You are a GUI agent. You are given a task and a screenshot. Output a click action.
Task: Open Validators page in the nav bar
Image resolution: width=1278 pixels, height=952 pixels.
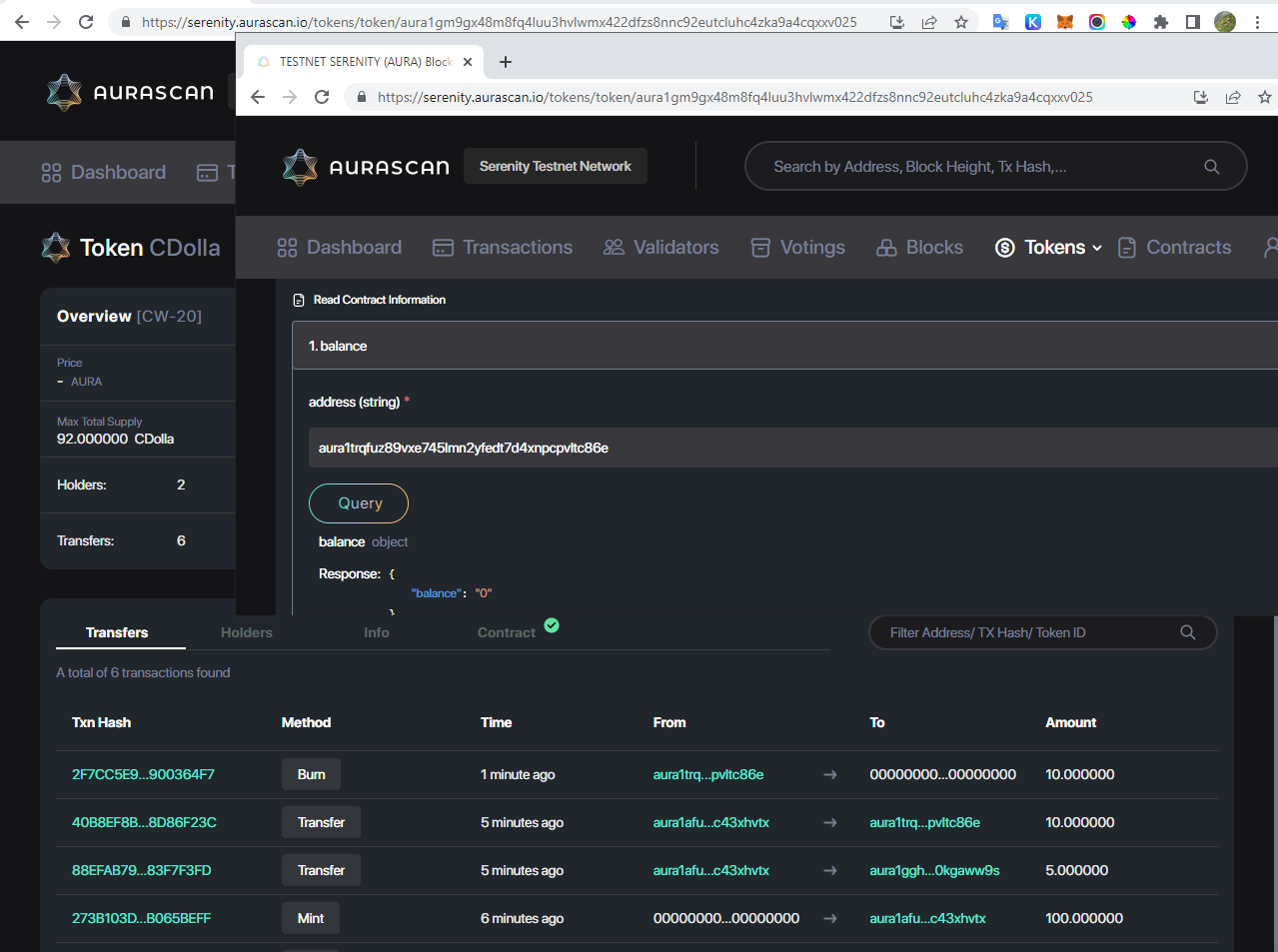661,248
